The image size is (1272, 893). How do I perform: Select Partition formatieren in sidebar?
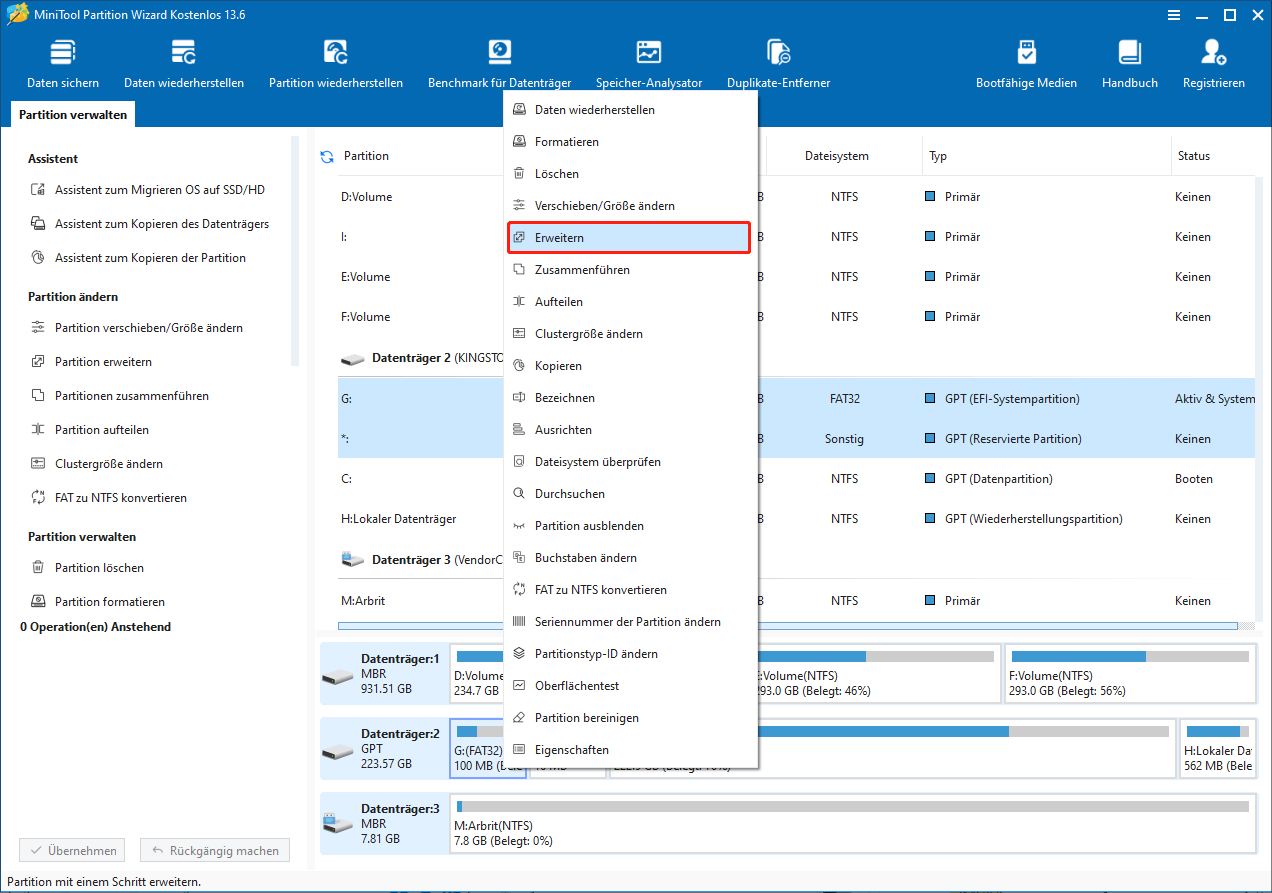click(x=97, y=602)
